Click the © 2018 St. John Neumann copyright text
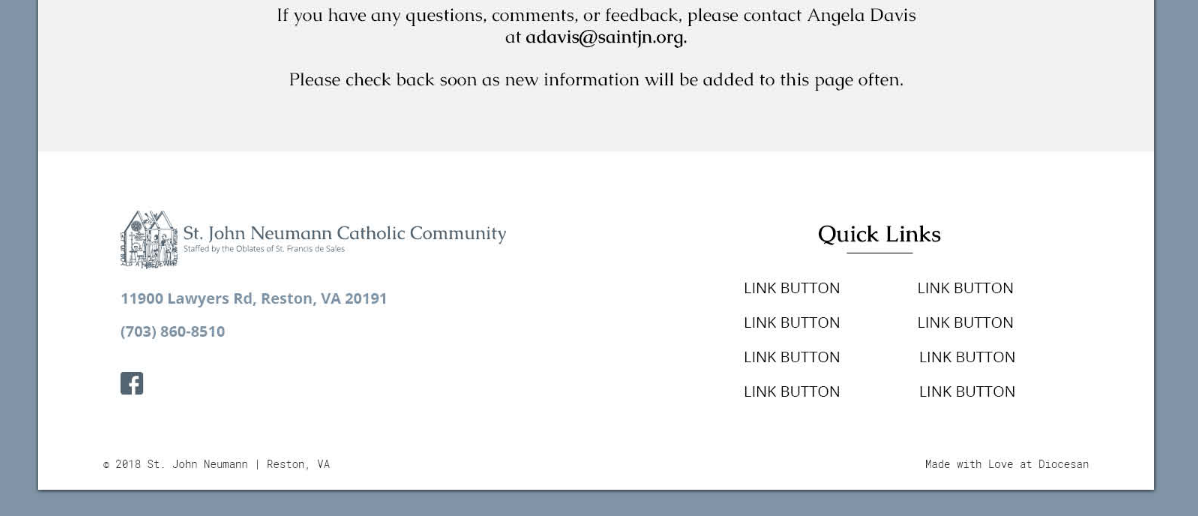 (x=216, y=464)
